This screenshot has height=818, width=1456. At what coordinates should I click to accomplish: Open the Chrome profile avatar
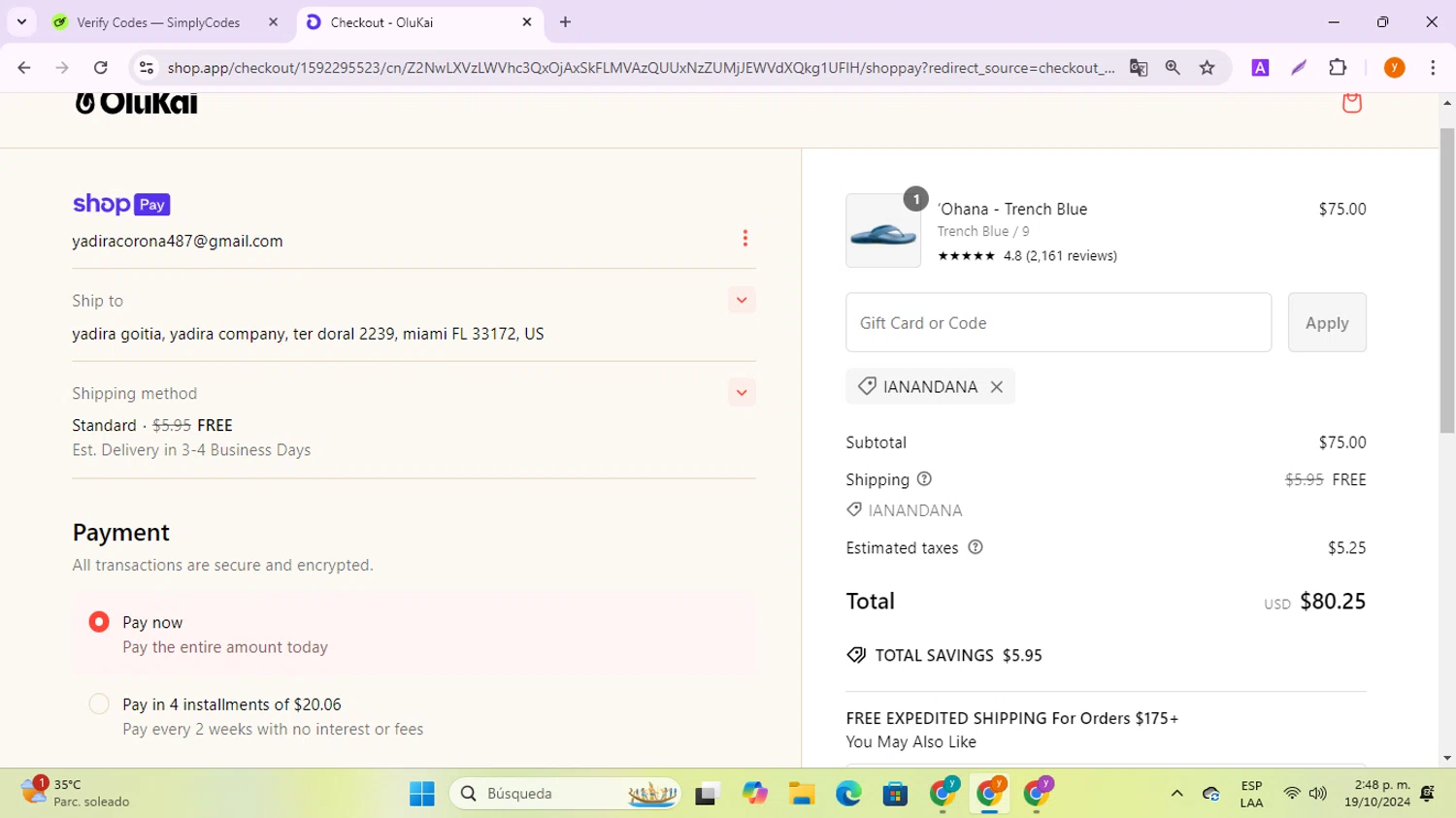[x=1394, y=67]
